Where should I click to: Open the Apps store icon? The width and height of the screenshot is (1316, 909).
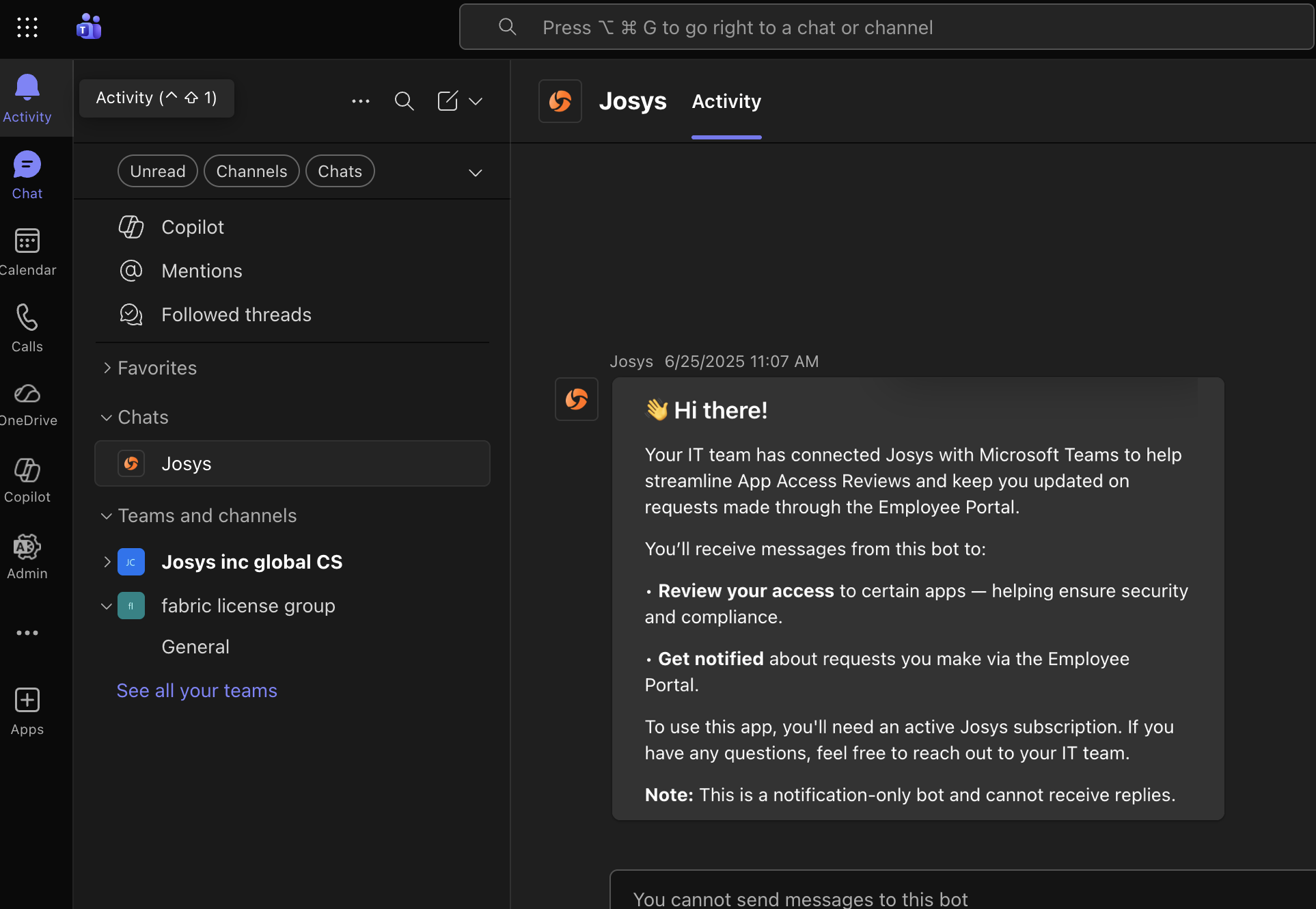pyautogui.click(x=27, y=711)
